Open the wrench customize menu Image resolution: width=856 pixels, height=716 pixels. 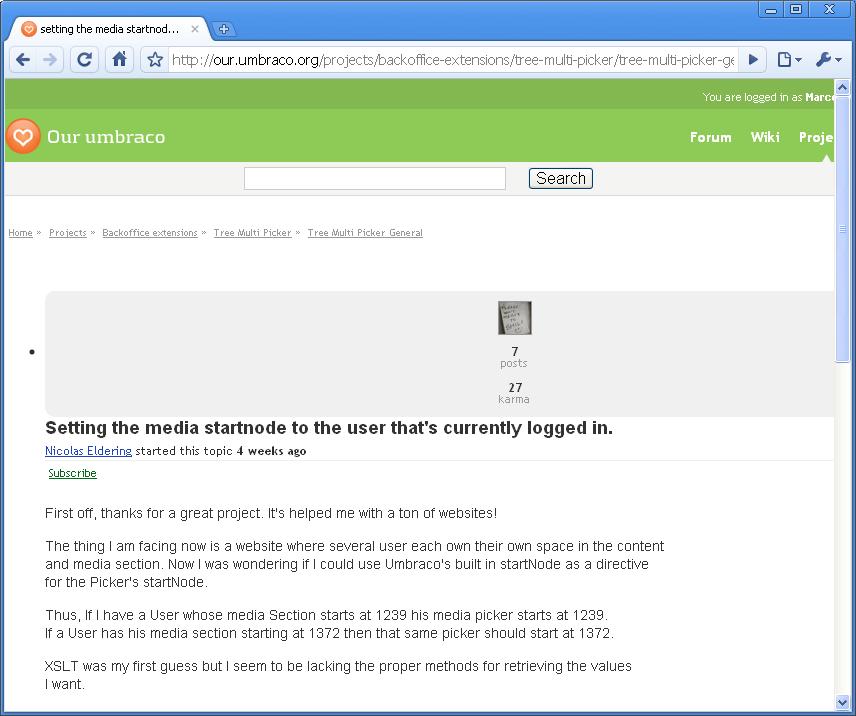pos(829,59)
